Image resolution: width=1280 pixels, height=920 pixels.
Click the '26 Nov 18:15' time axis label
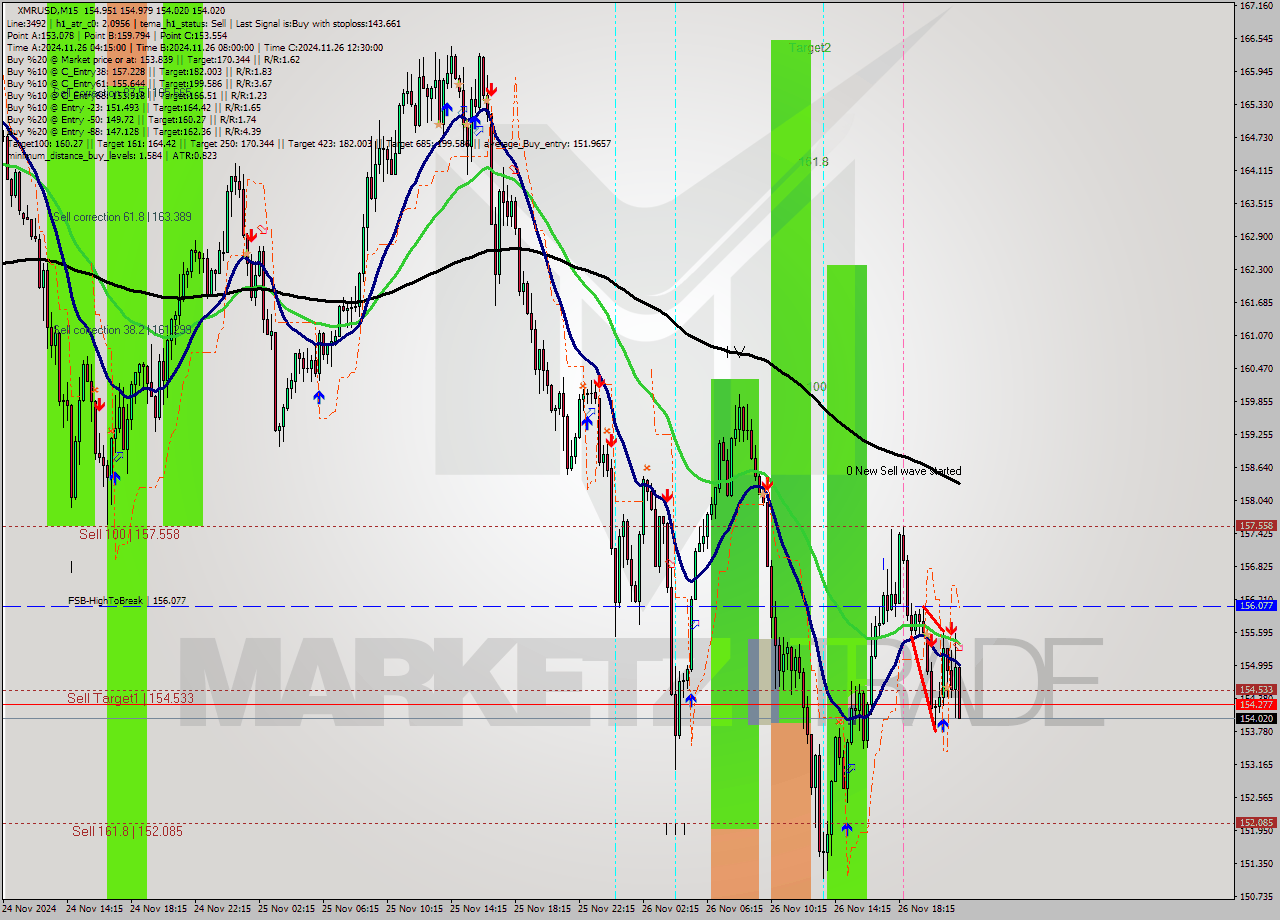(926, 910)
